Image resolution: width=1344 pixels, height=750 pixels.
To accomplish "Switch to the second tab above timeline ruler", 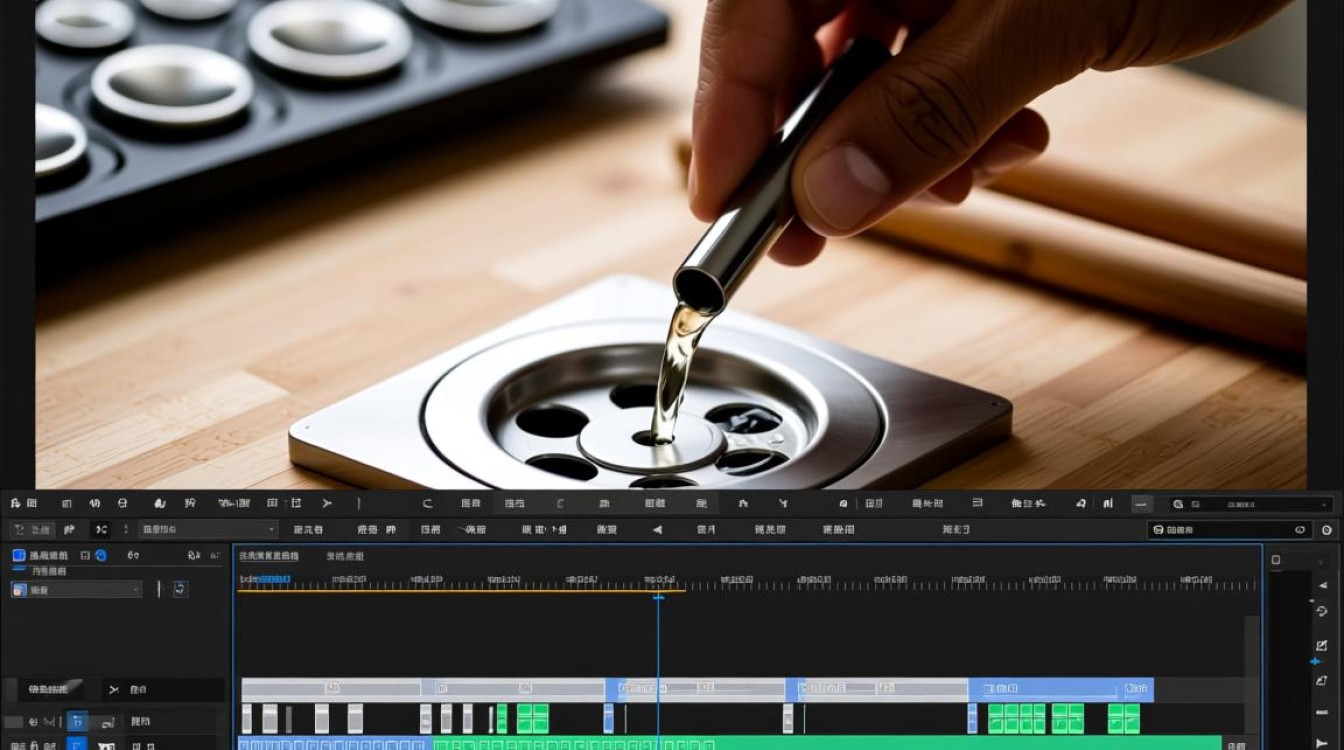I will click(345, 556).
